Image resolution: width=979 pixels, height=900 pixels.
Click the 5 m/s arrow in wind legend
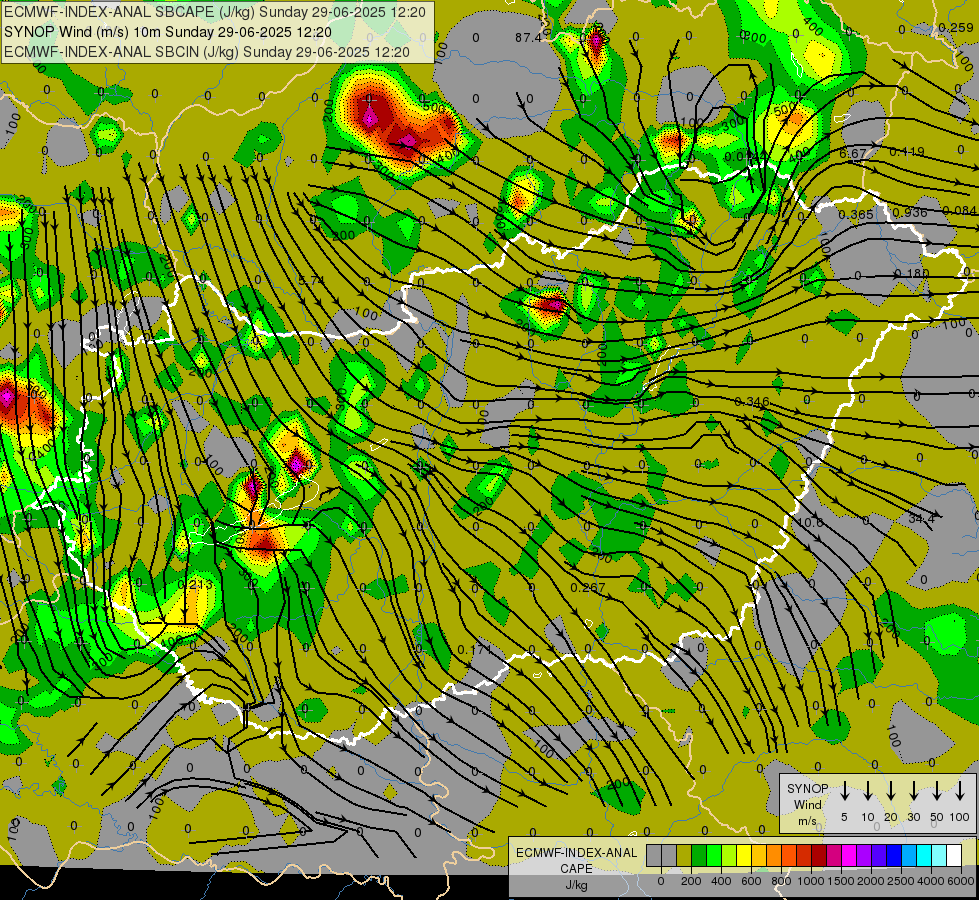coord(844,791)
